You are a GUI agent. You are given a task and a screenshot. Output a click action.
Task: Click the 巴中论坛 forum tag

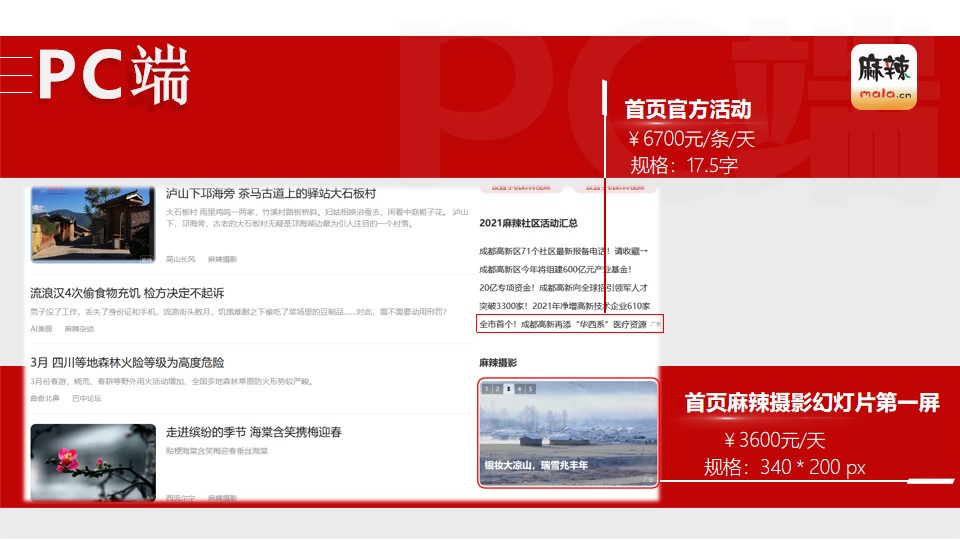86,399
